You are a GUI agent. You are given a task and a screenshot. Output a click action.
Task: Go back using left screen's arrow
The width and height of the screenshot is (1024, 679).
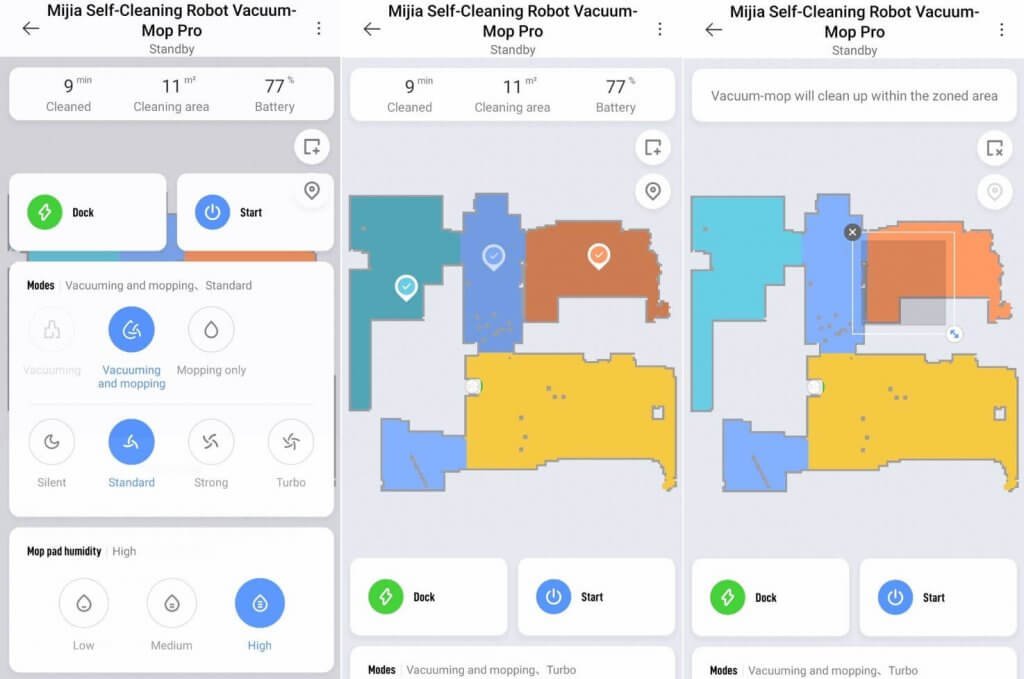[x=31, y=28]
